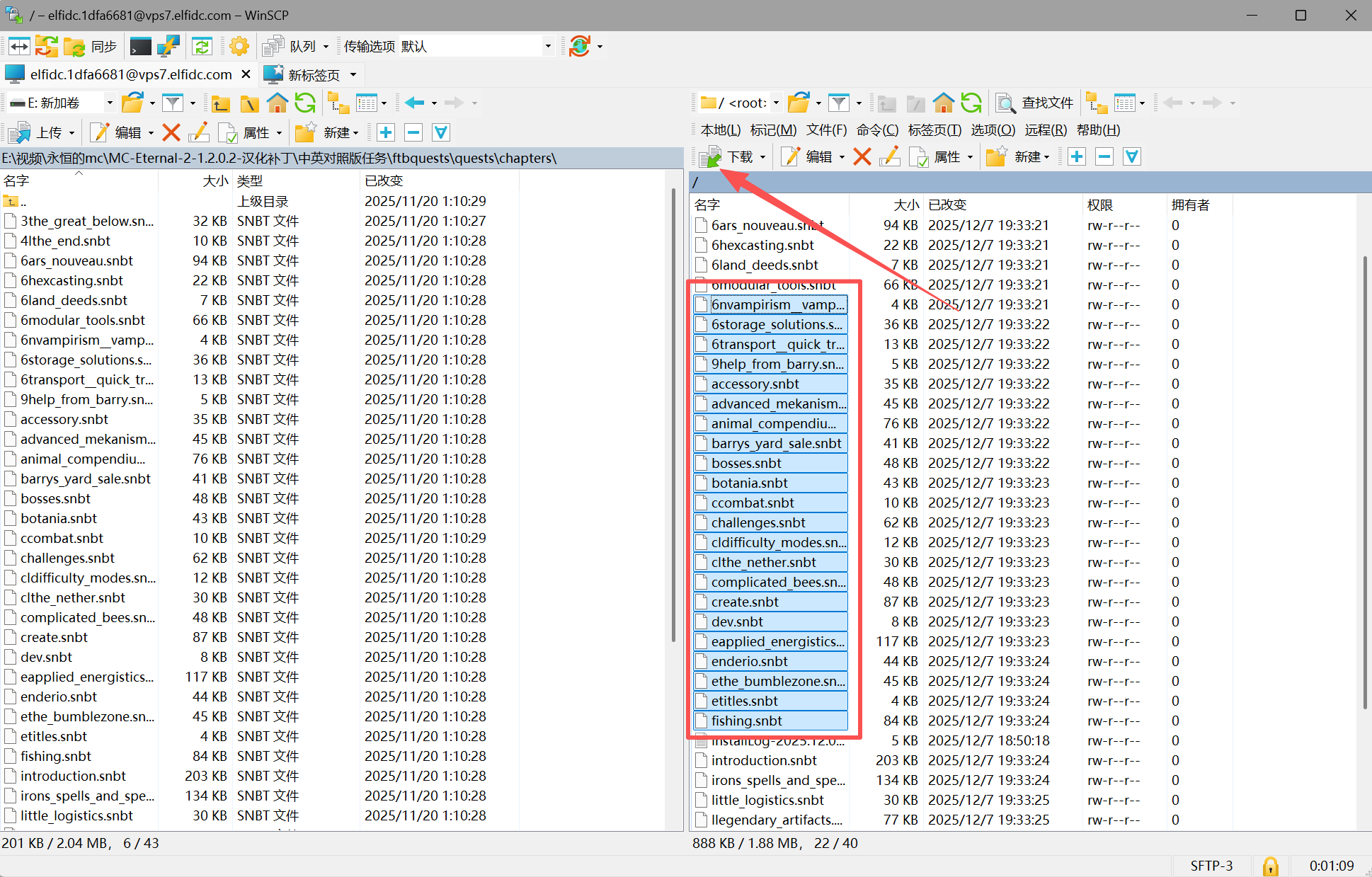Open the 命令(C) menu
Image resolution: width=1372 pixels, height=877 pixels.
click(x=877, y=130)
